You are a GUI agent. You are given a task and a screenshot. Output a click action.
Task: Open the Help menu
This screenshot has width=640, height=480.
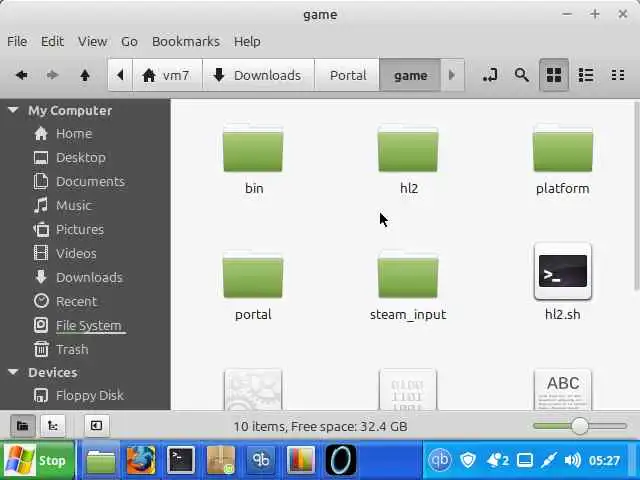point(247,41)
